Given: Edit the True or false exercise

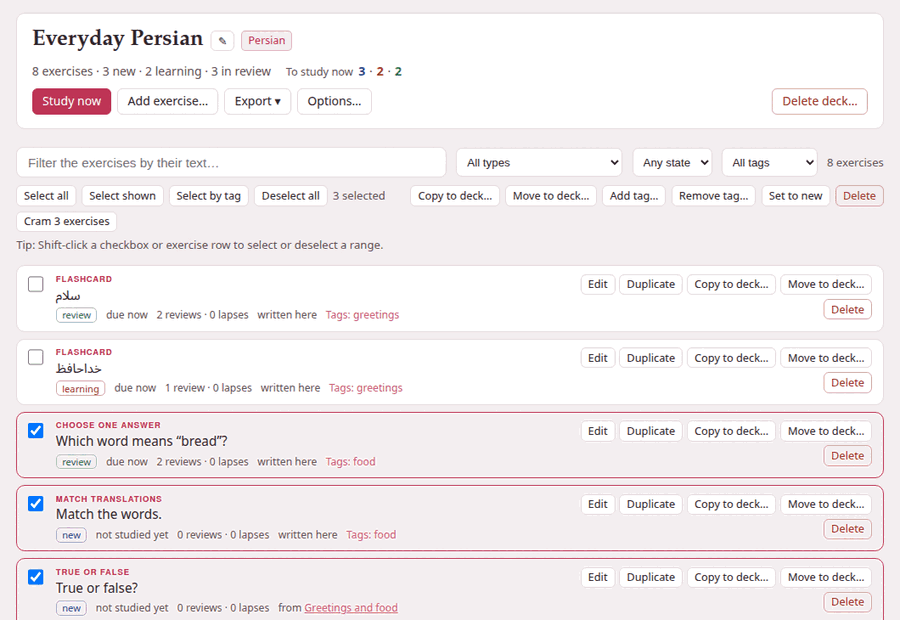Looking at the screenshot, I should click(598, 578).
